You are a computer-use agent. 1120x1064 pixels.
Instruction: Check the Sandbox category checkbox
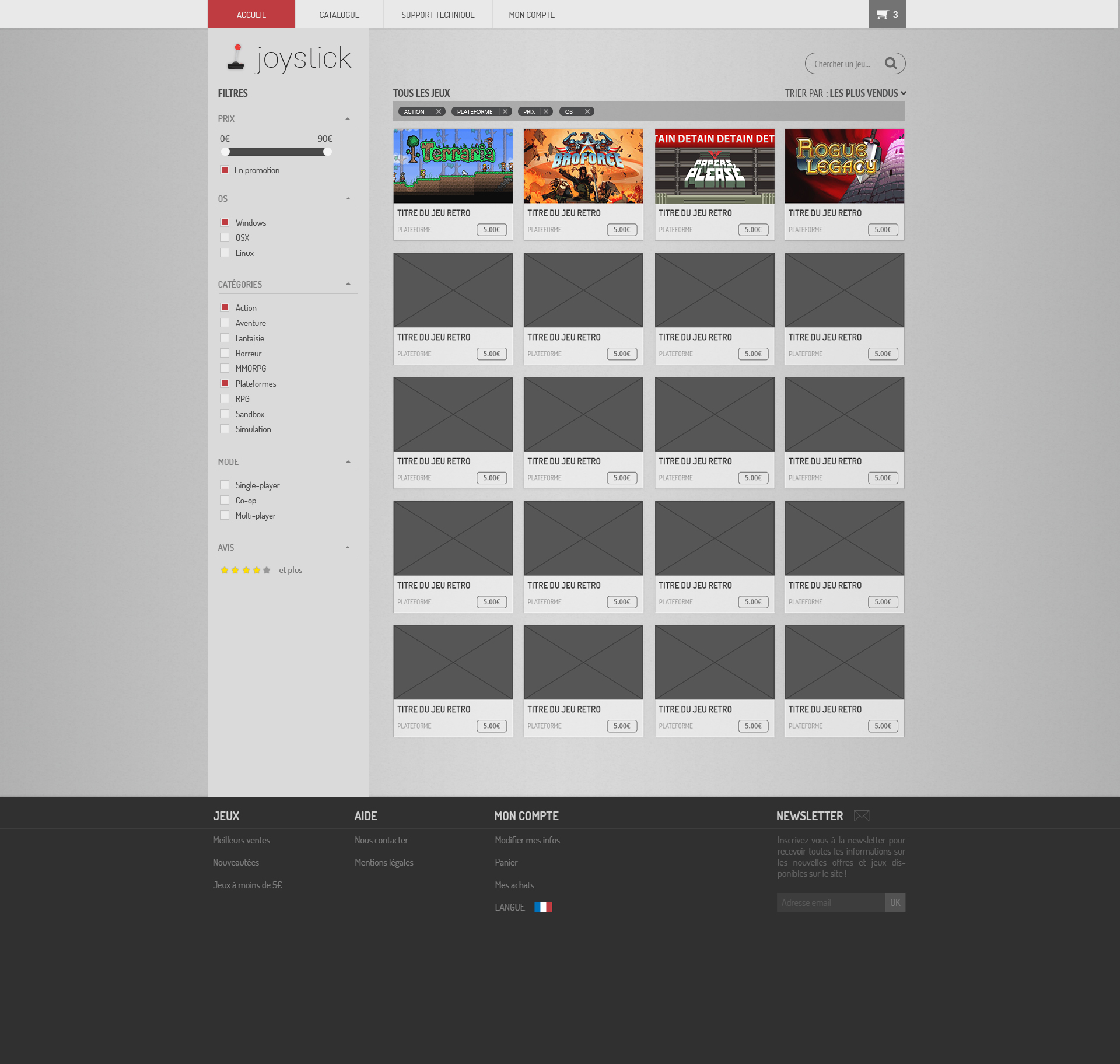(x=225, y=414)
